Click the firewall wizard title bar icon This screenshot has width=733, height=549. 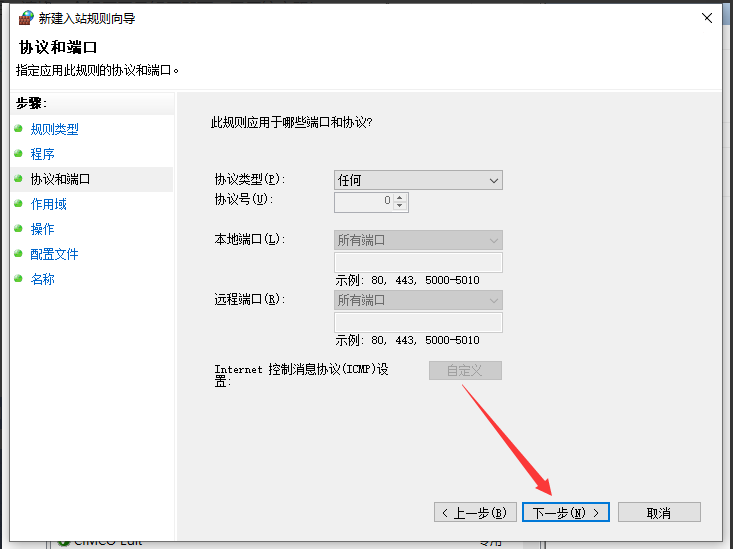coord(26,18)
